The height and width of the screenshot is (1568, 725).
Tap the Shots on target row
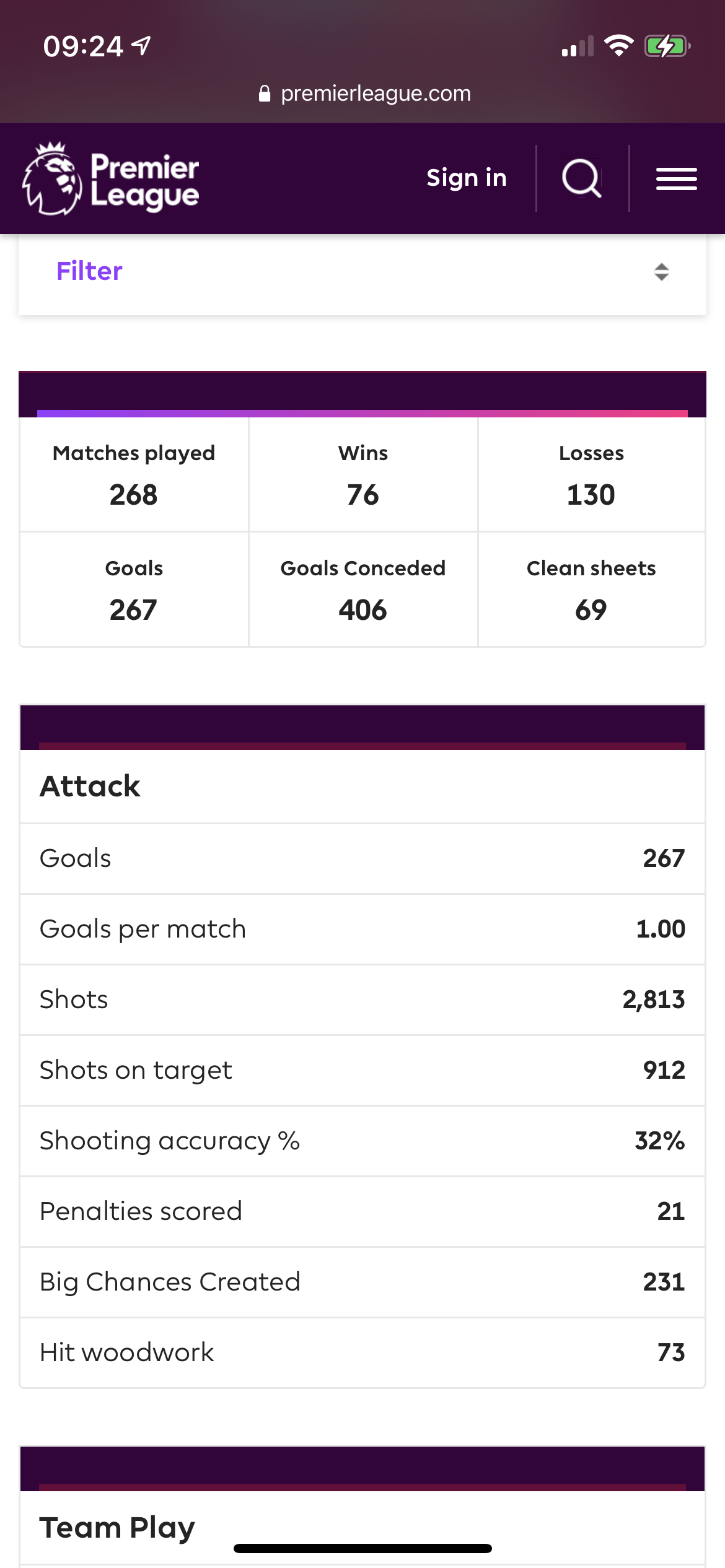pos(362,1070)
